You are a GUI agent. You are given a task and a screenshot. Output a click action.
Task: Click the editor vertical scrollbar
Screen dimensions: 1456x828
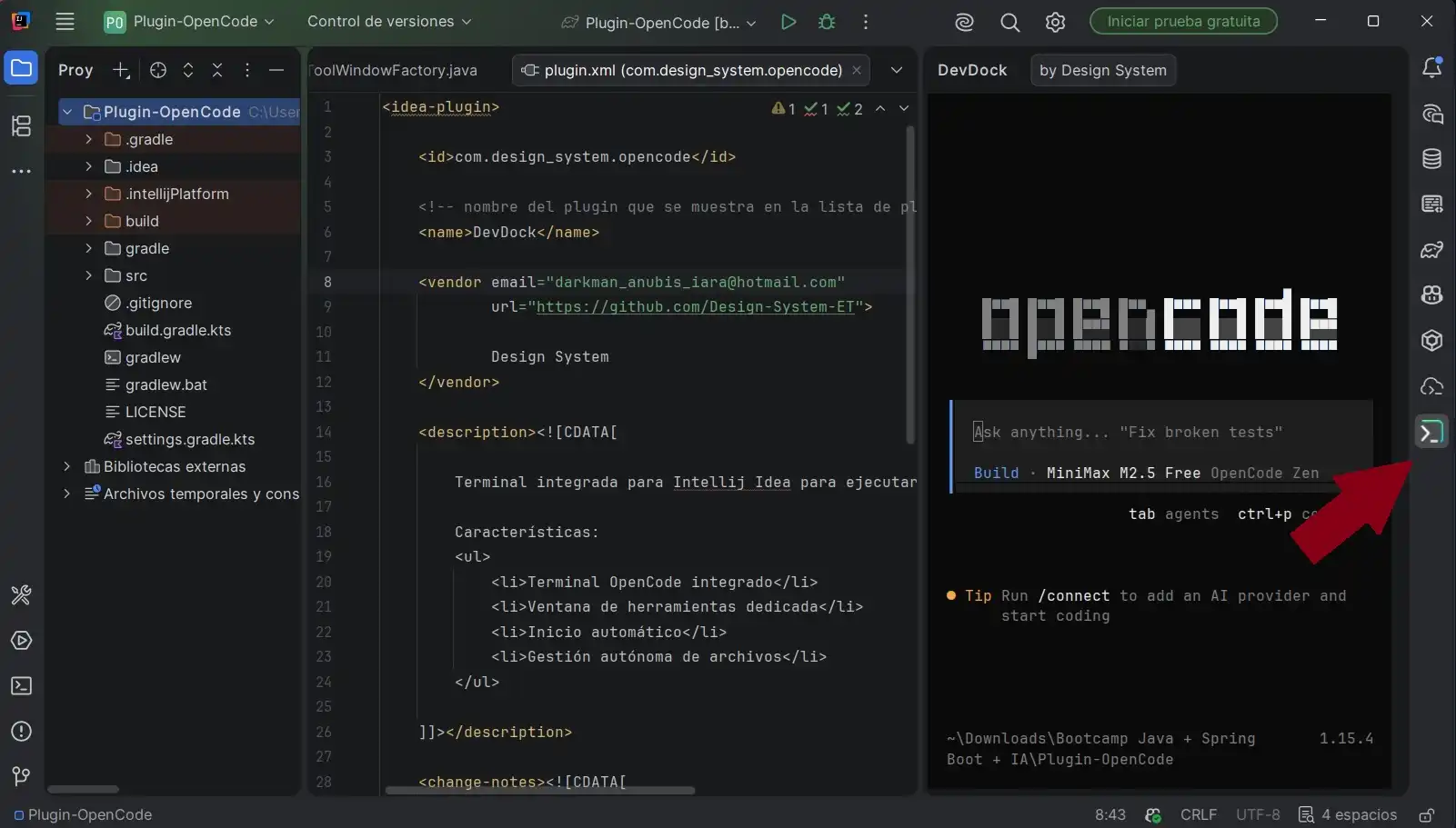[910, 284]
